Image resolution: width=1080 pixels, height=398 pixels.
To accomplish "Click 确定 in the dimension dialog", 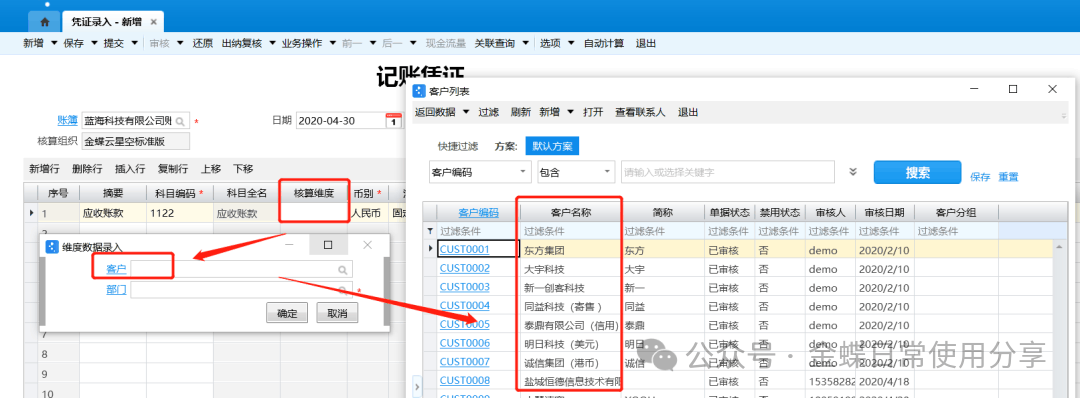I will click(x=287, y=314).
